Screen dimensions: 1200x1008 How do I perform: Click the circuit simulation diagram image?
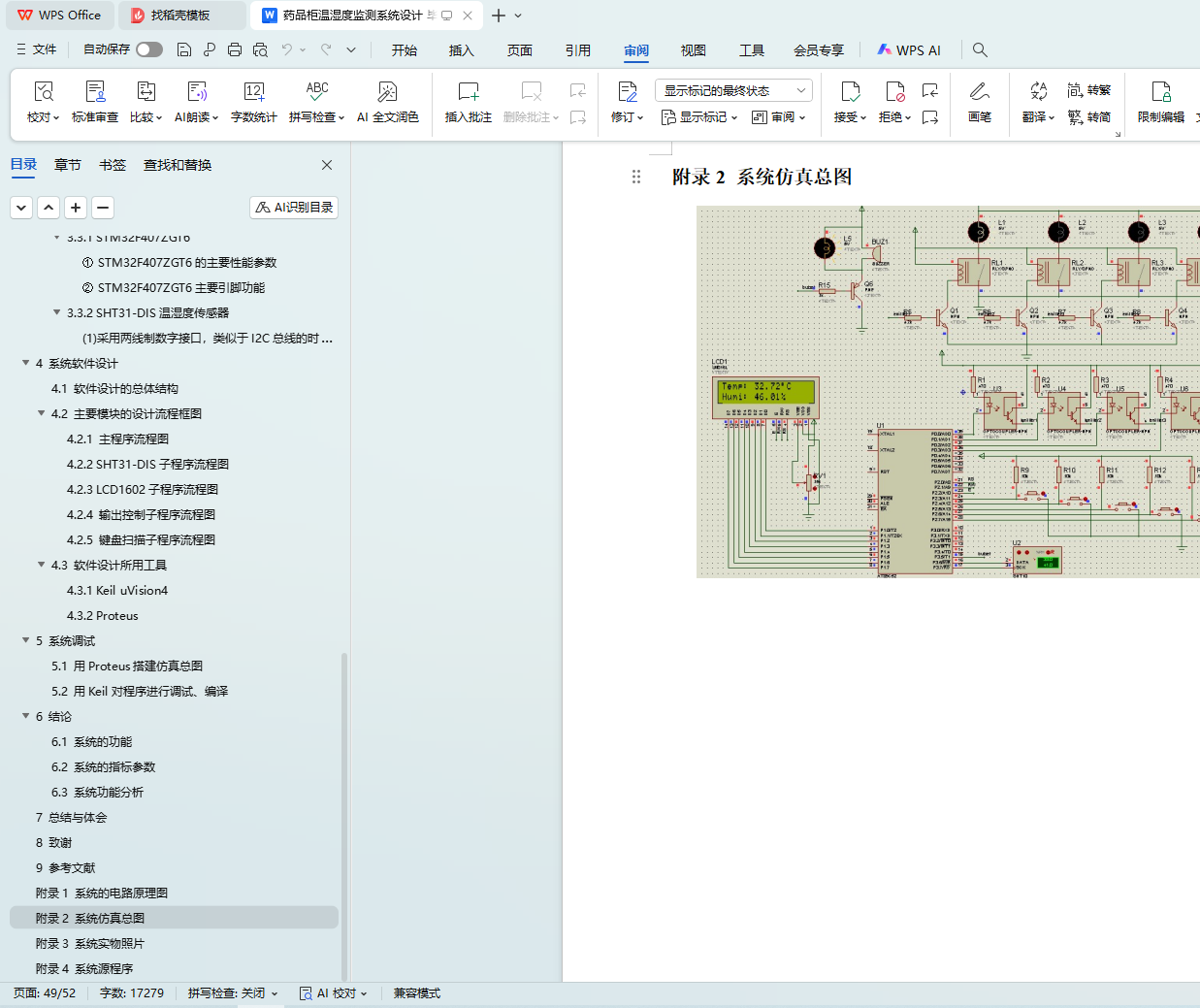click(x=947, y=392)
